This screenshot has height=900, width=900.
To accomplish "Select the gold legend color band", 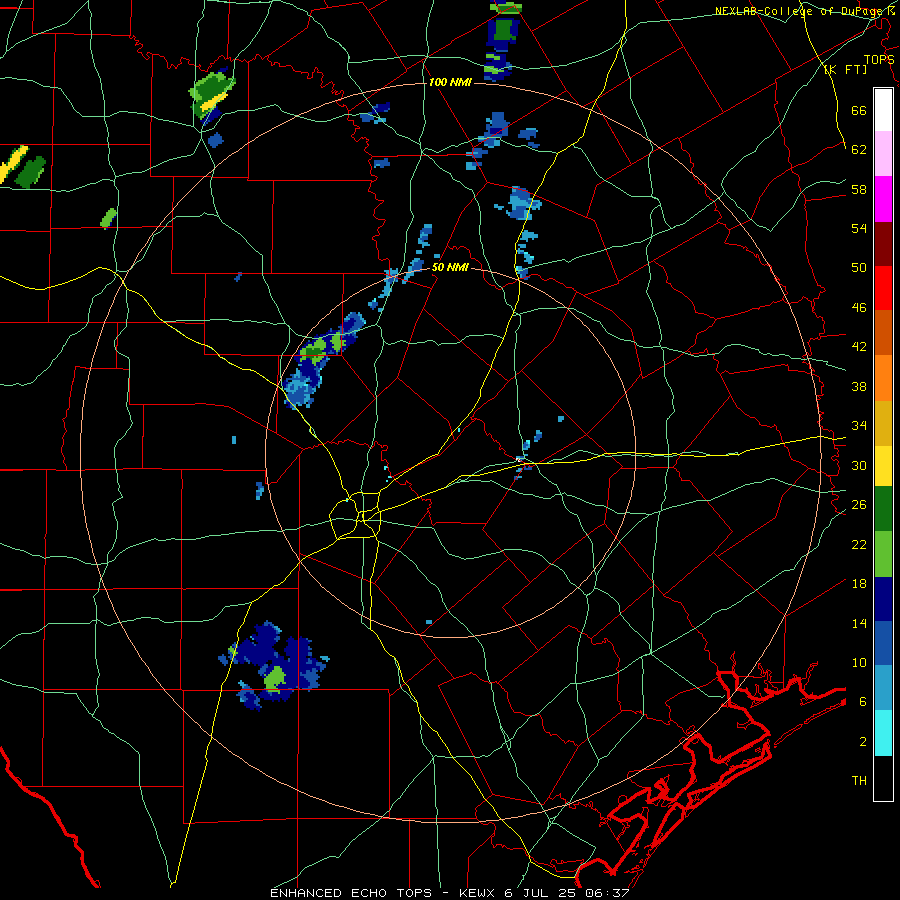I will tap(883, 423).
